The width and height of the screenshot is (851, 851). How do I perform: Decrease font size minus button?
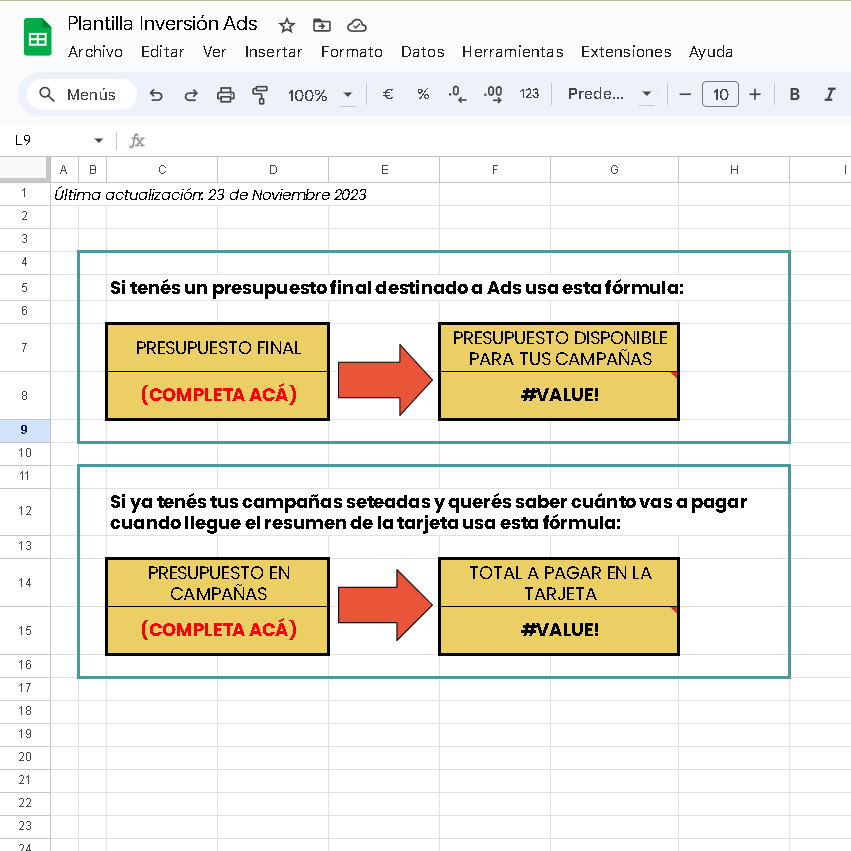685,94
